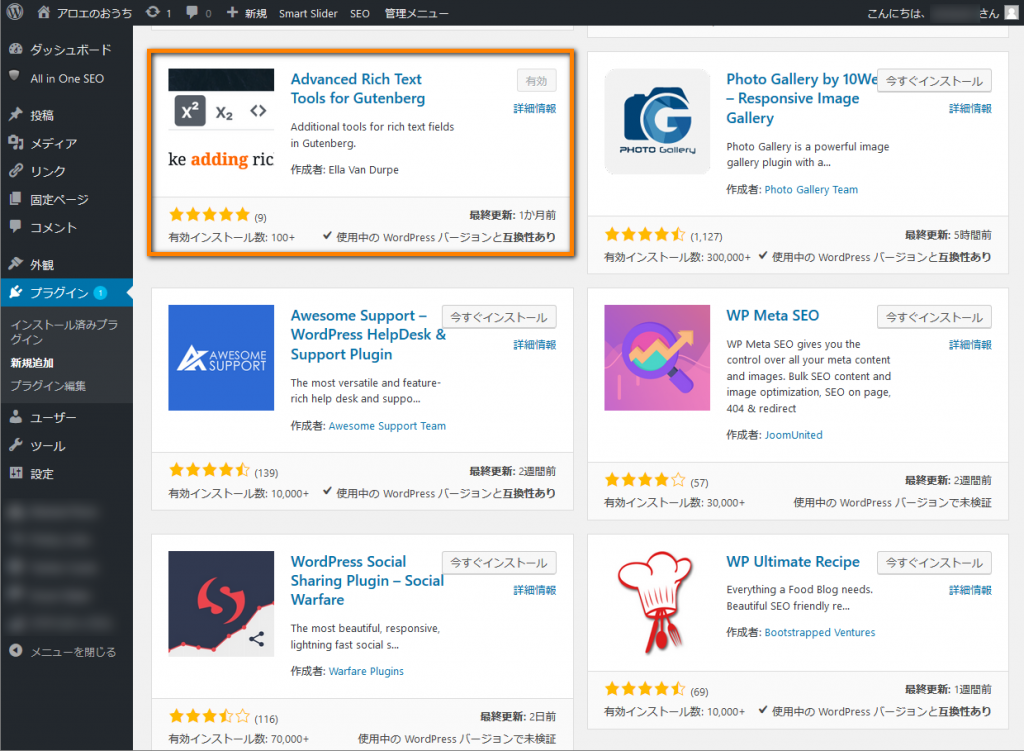Open the 設定 settings menu
This screenshot has width=1024, height=751.
coord(42,474)
